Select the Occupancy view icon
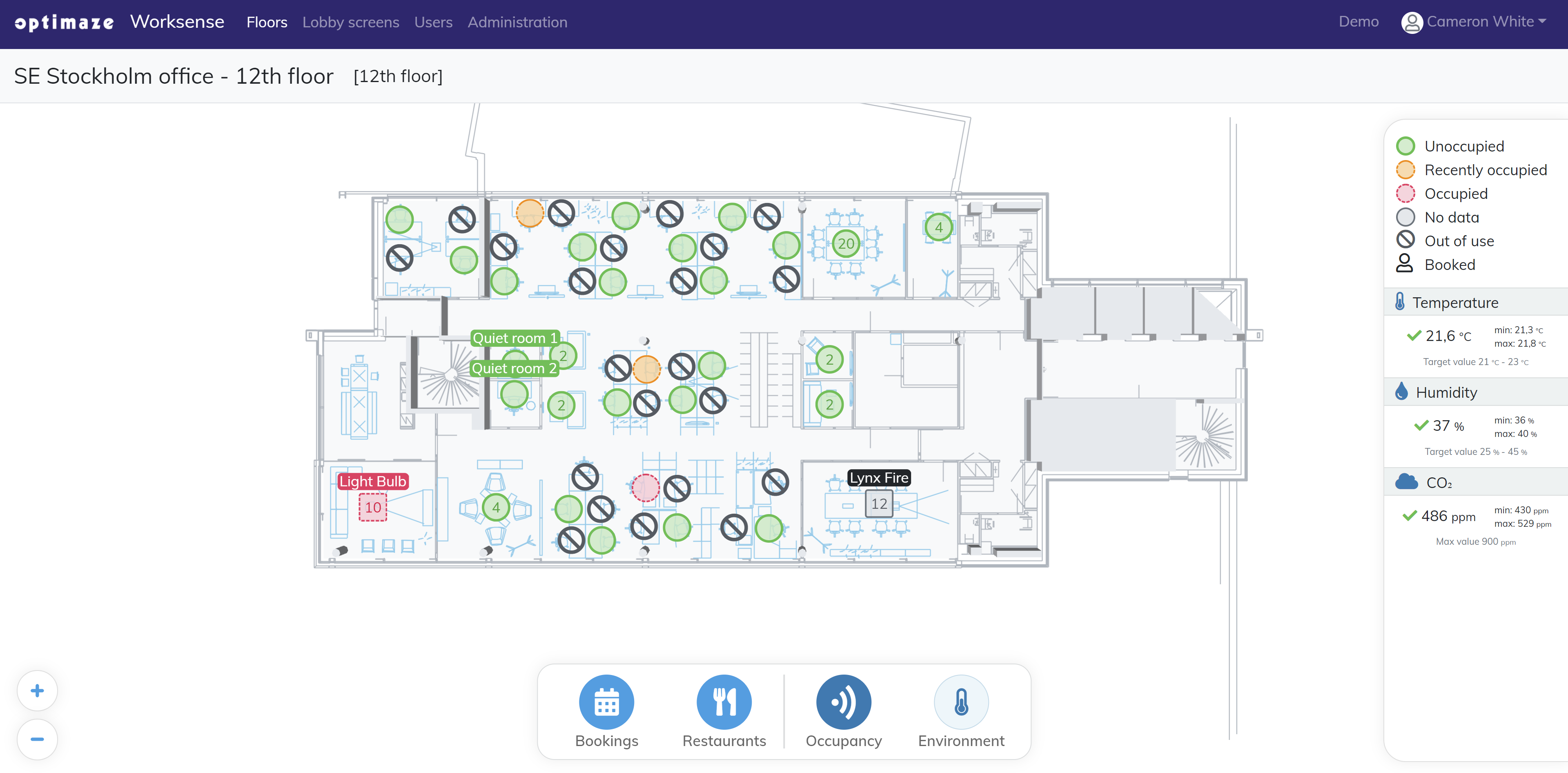 point(843,702)
